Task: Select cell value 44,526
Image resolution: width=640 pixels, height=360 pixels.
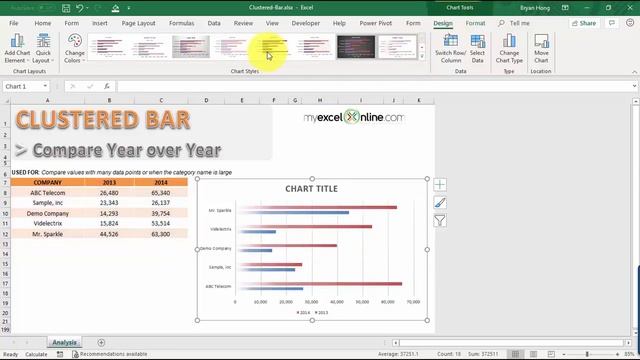Action: click(x=109, y=234)
